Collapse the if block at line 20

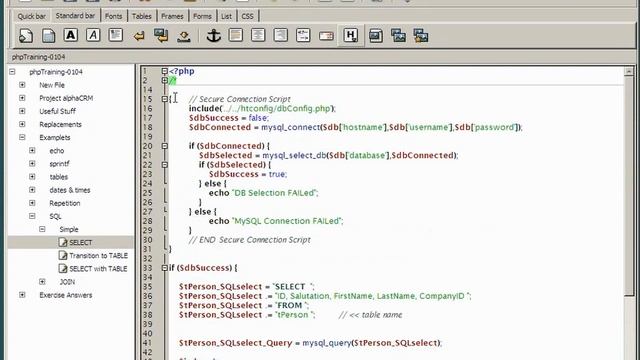click(x=164, y=146)
